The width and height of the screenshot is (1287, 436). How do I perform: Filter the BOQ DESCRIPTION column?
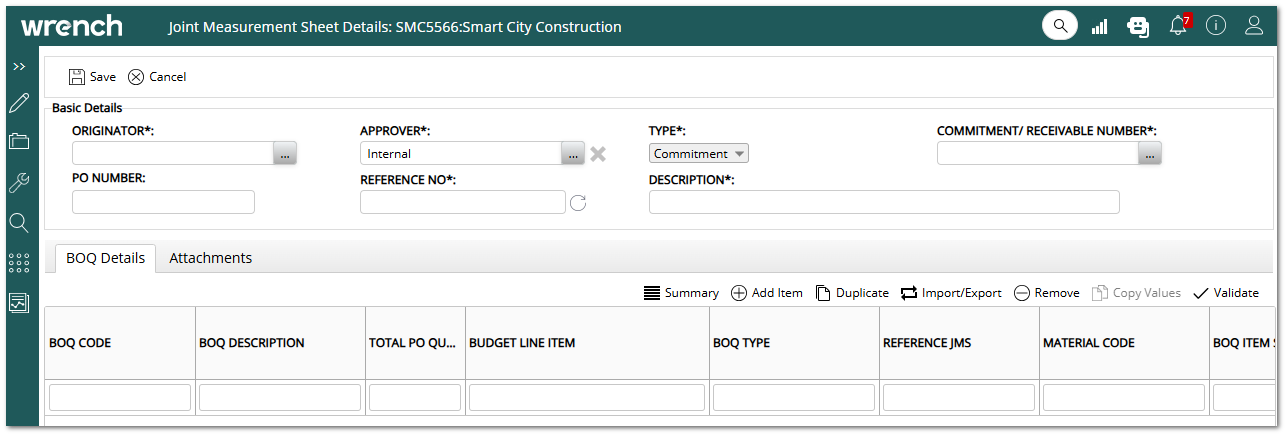pyautogui.click(x=280, y=398)
